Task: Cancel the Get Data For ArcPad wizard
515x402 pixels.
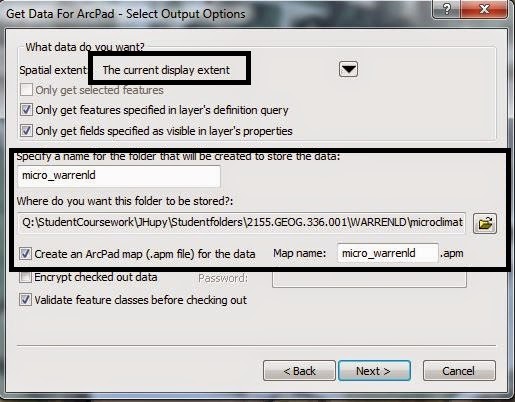Action: click(459, 371)
